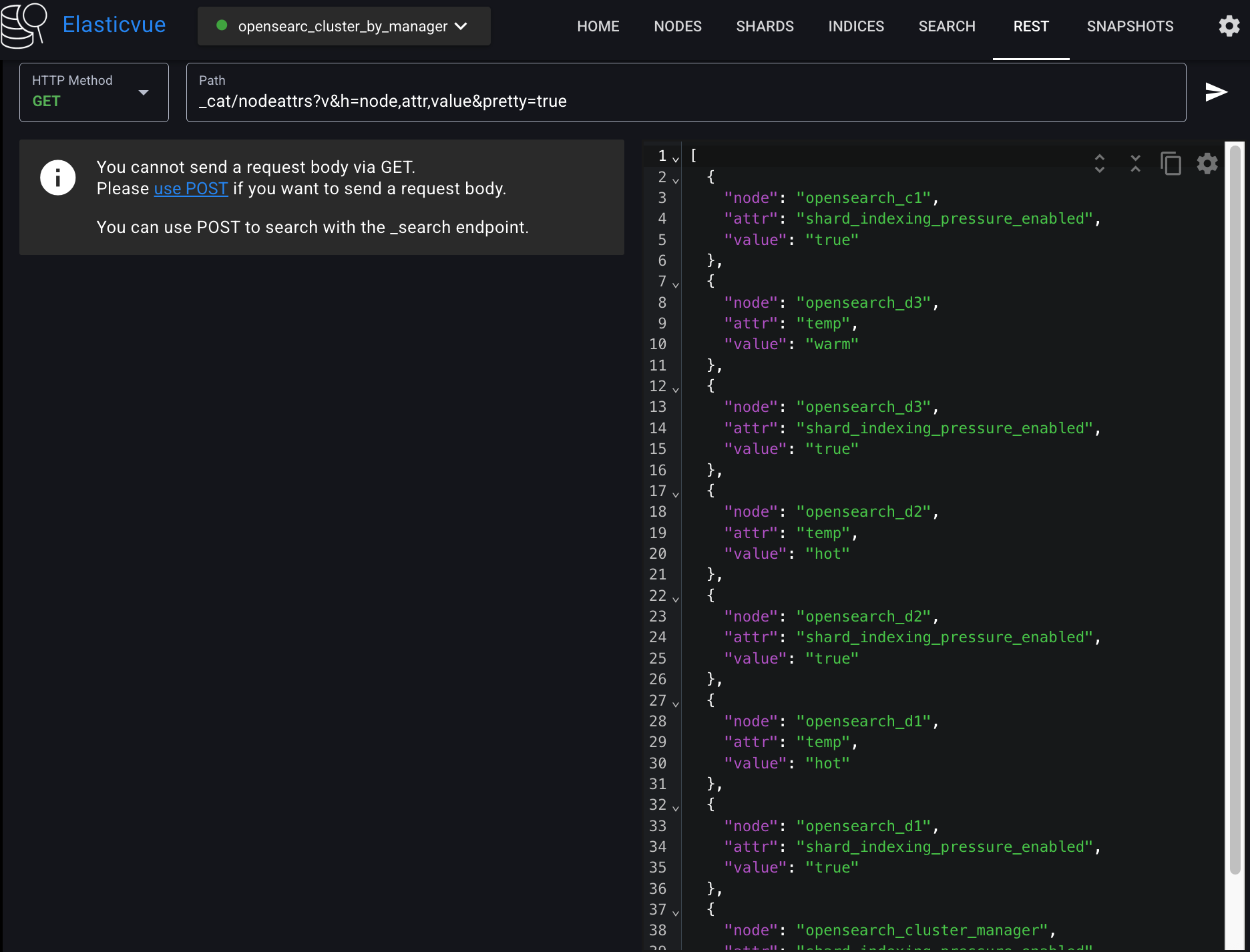
Task: Click the "true" value on line 15
Action: coord(832,449)
